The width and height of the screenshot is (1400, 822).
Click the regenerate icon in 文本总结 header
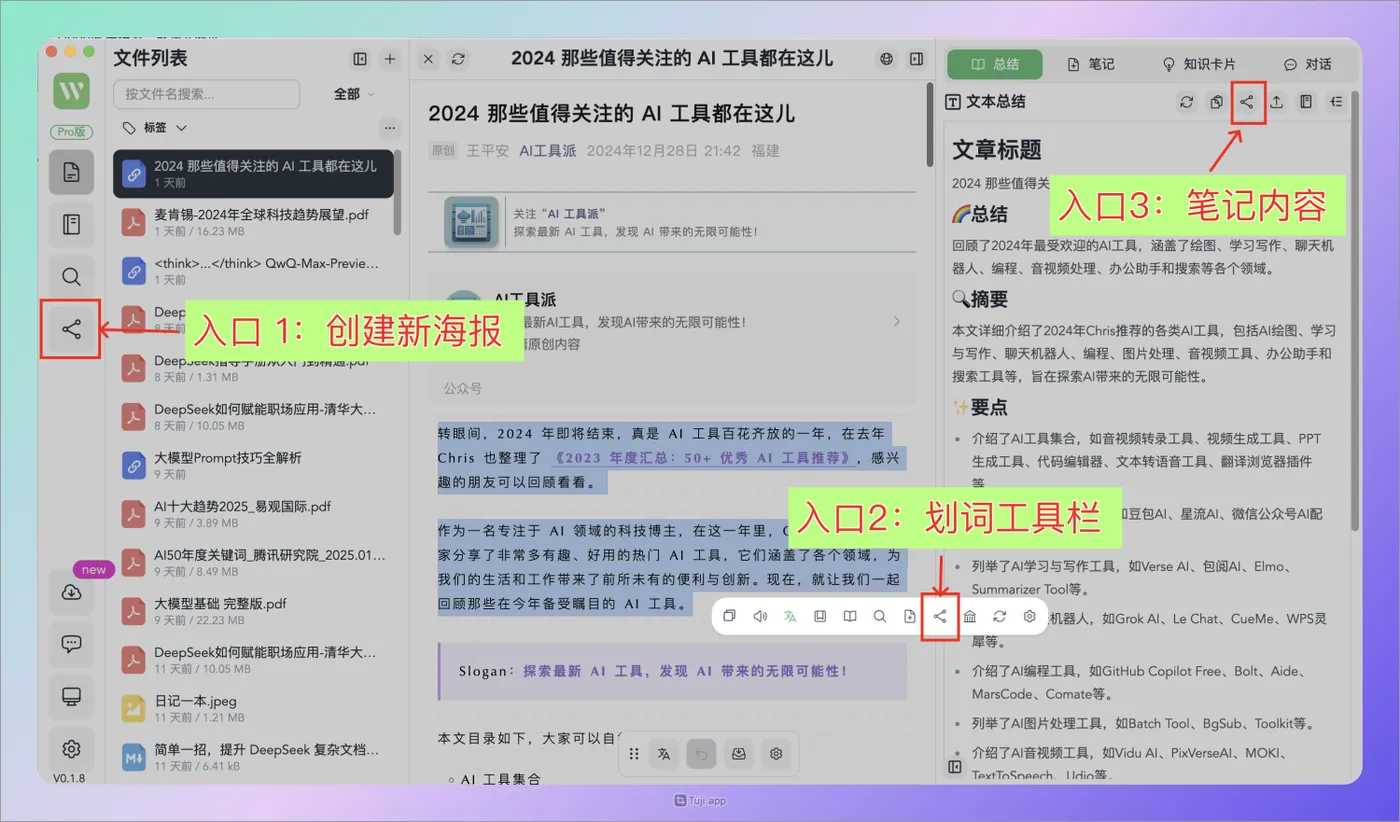[1187, 101]
